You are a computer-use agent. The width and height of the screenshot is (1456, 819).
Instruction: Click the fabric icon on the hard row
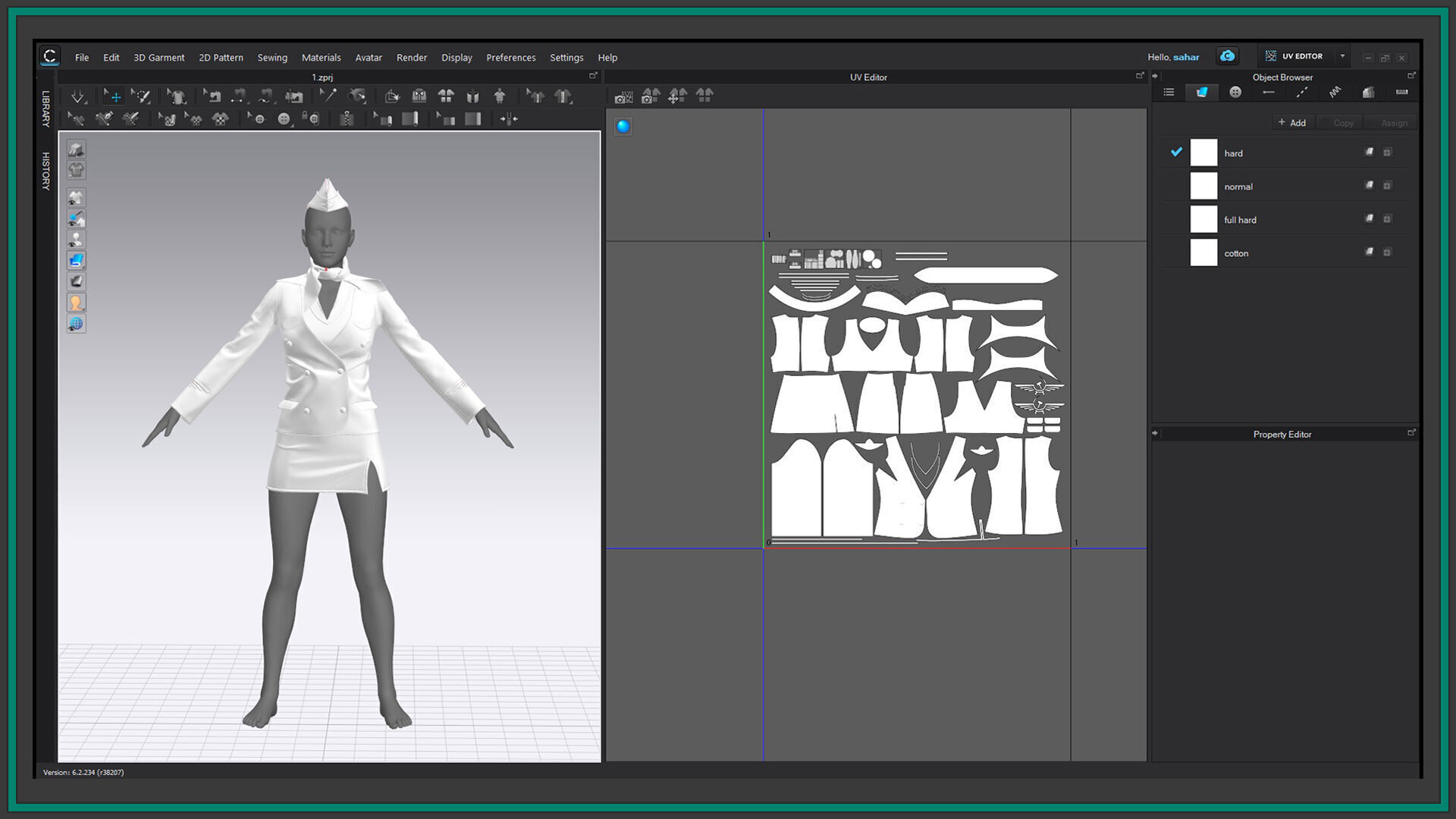click(1370, 152)
